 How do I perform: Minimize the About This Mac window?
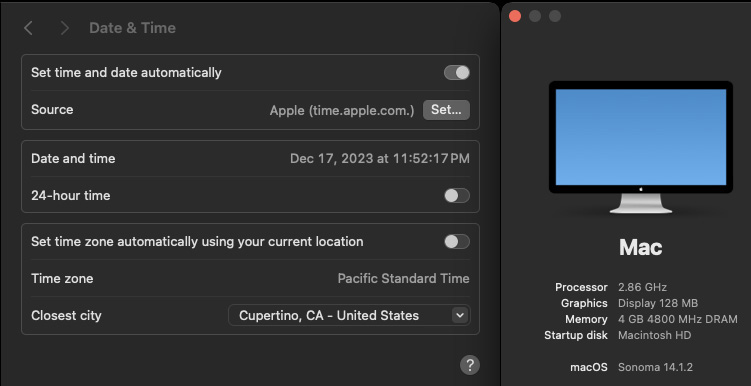pyautogui.click(x=535, y=16)
